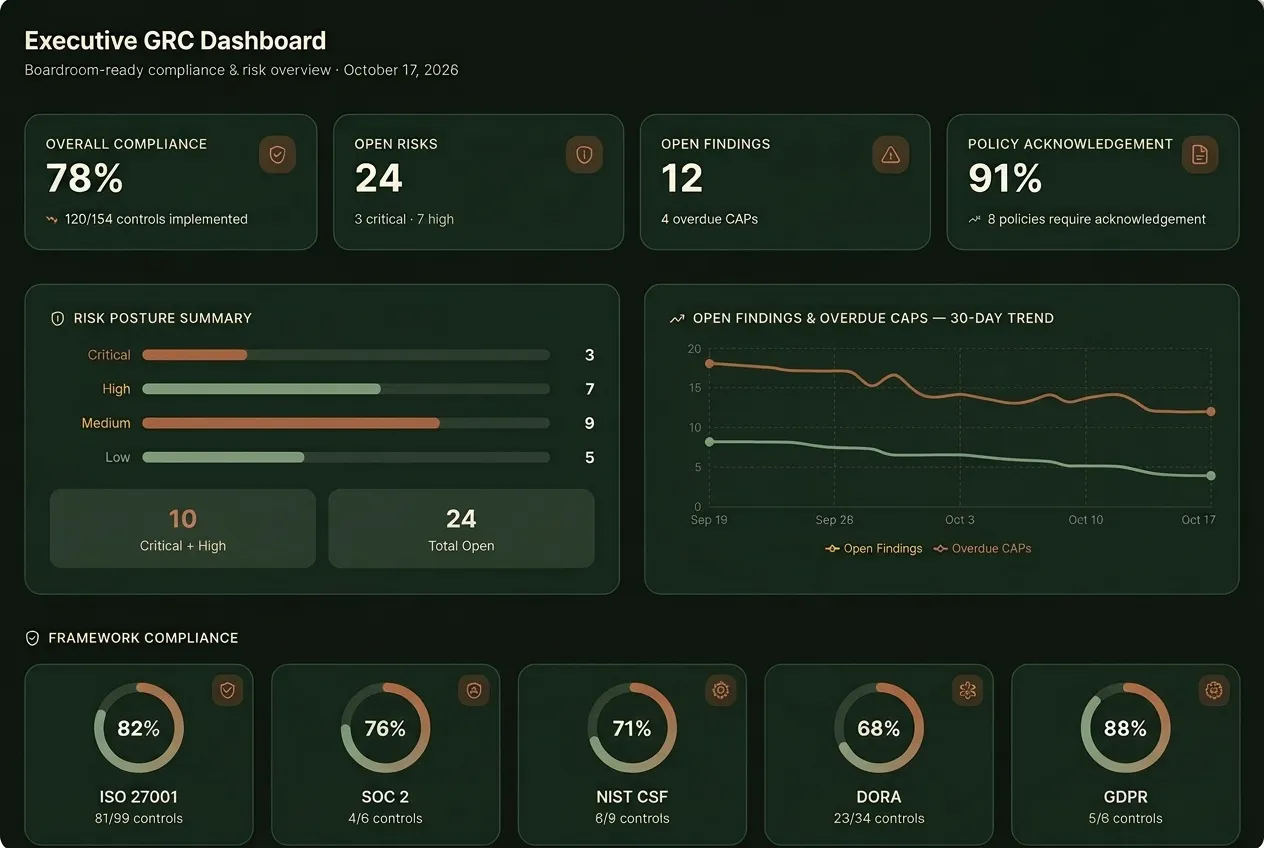Click the ISO 27001 donut ring showing 82%
This screenshot has height=848, width=1264.
click(x=138, y=728)
